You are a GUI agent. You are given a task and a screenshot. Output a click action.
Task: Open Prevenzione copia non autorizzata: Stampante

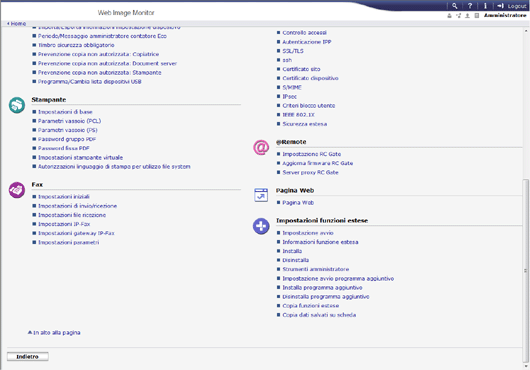[100, 72]
